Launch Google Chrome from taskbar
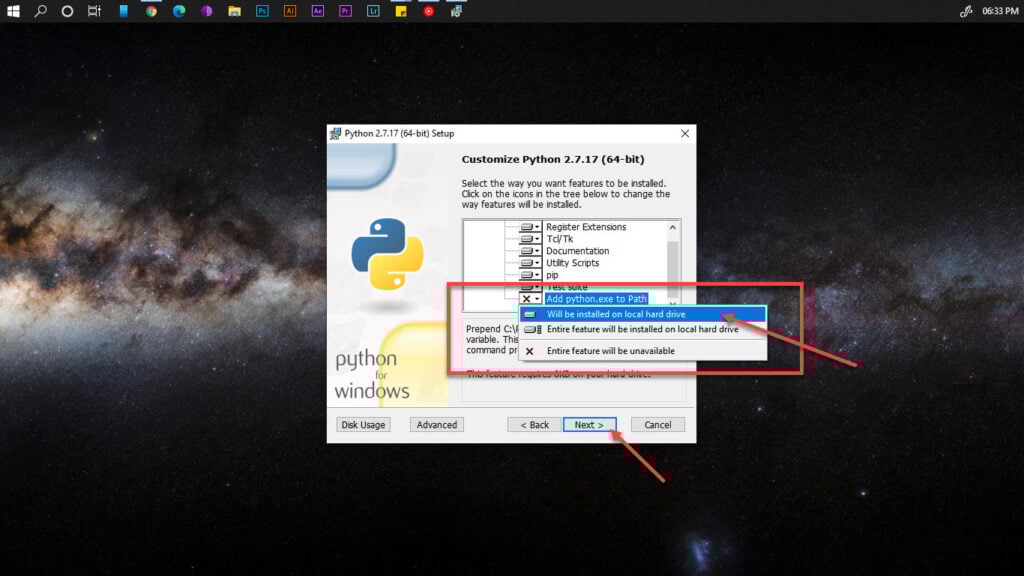The height and width of the screenshot is (576, 1024). click(x=152, y=11)
